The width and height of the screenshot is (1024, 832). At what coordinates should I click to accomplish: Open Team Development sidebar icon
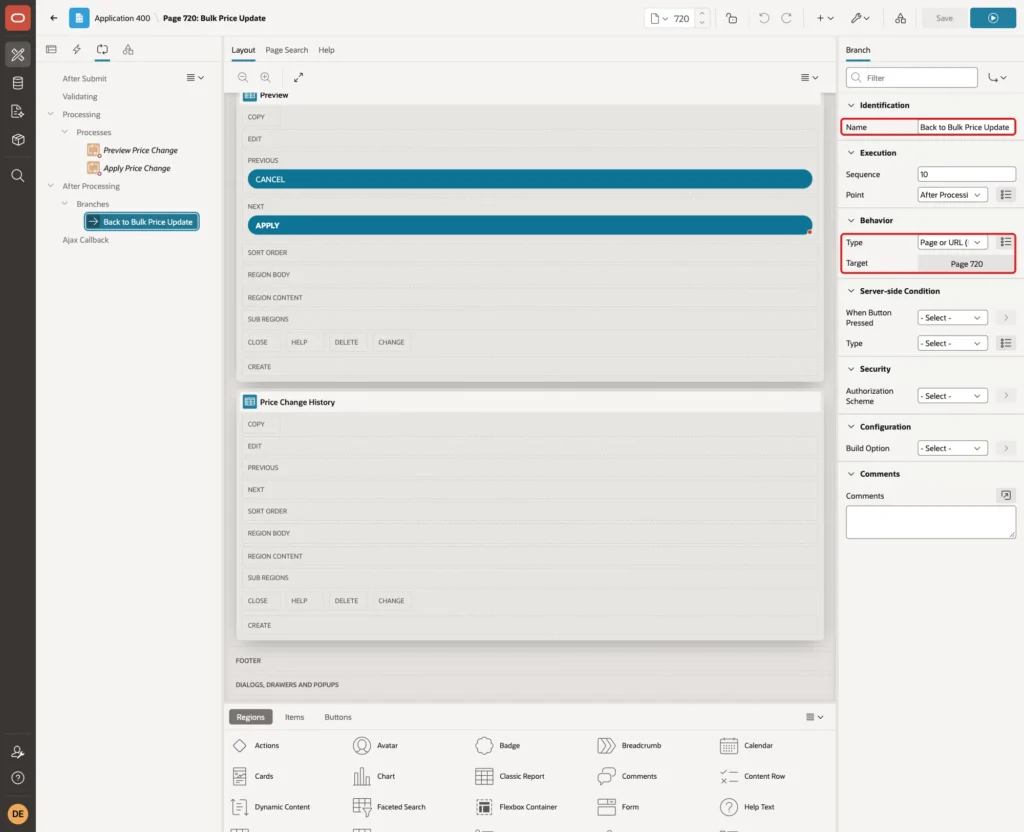tap(18, 112)
